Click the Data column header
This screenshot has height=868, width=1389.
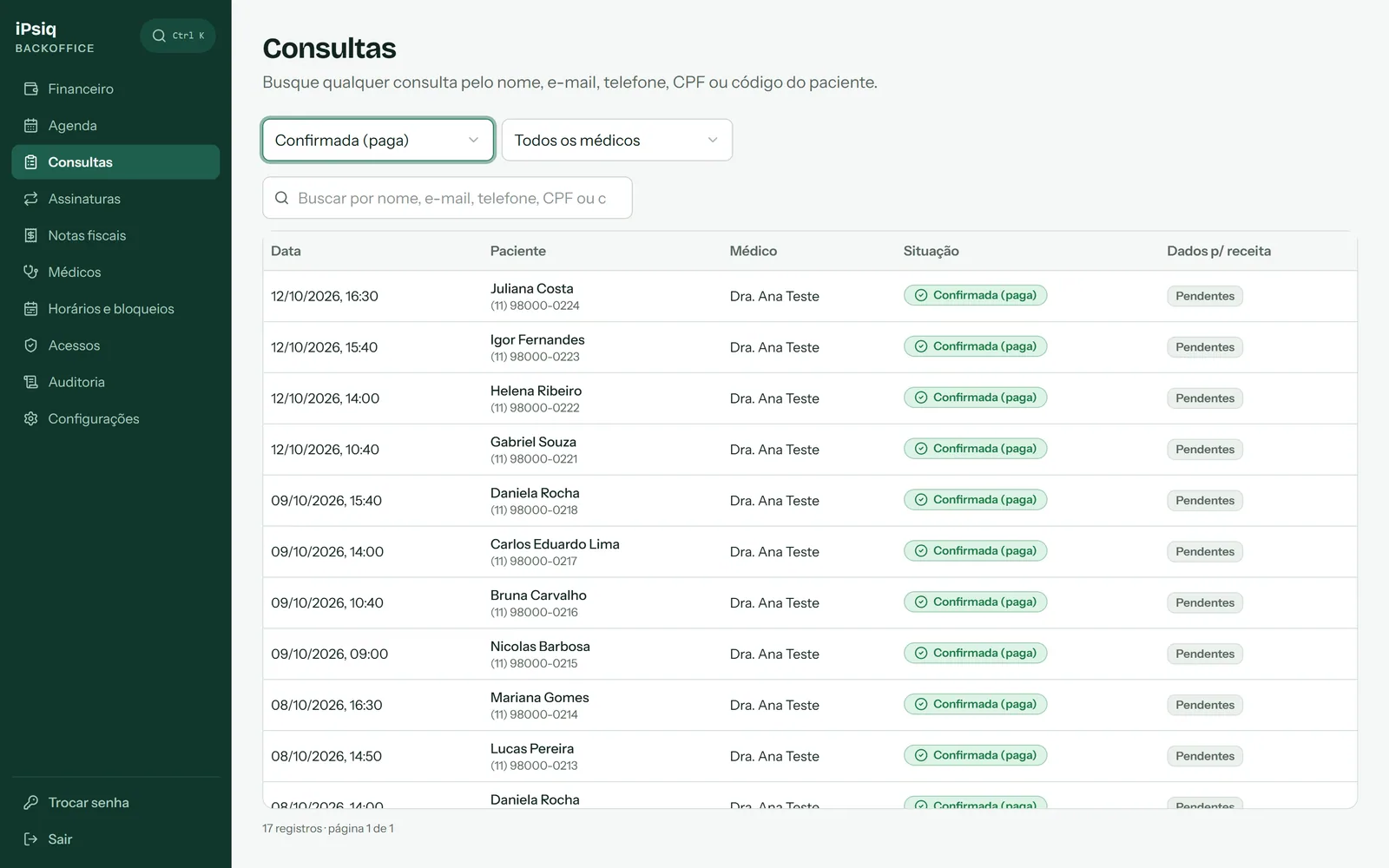pos(286,251)
